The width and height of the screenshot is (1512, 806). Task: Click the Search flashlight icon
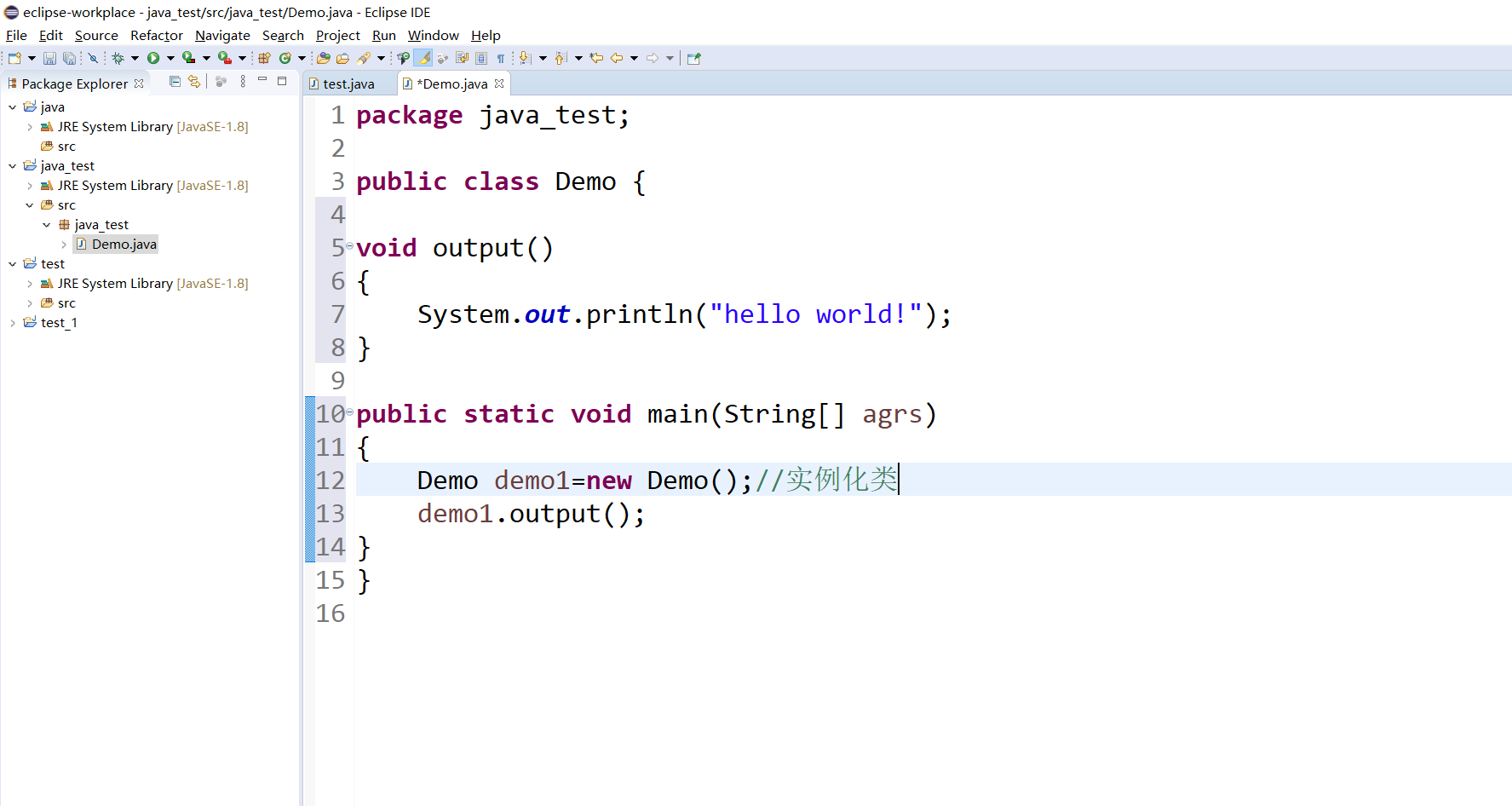click(363, 58)
